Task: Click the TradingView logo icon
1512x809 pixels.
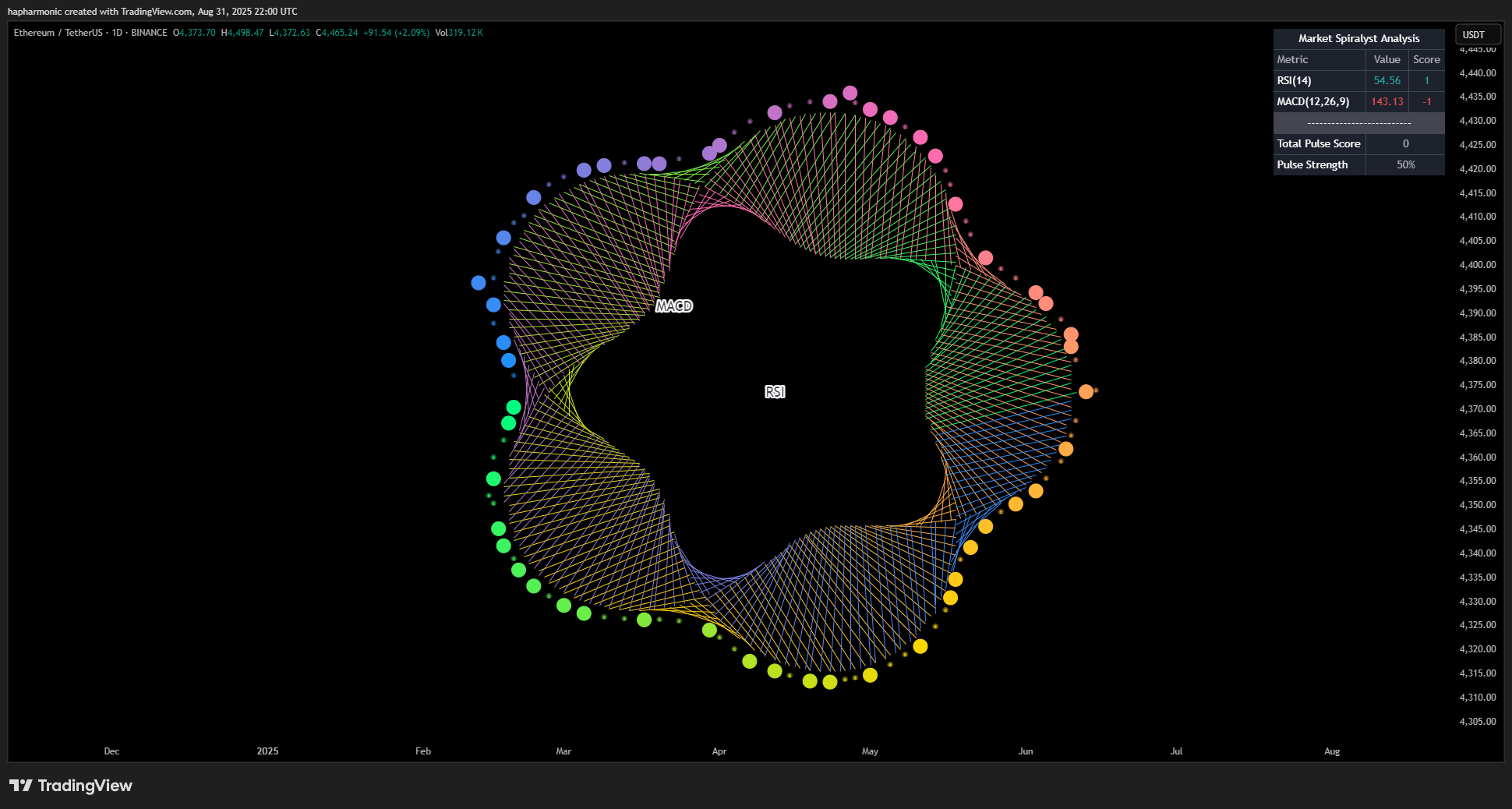Action: click(x=21, y=786)
